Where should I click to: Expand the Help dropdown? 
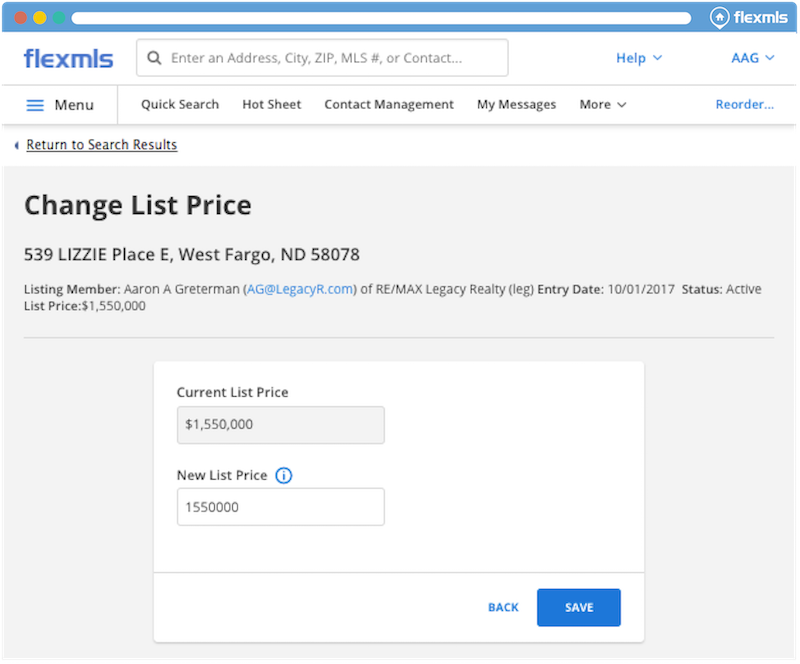coord(638,58)
